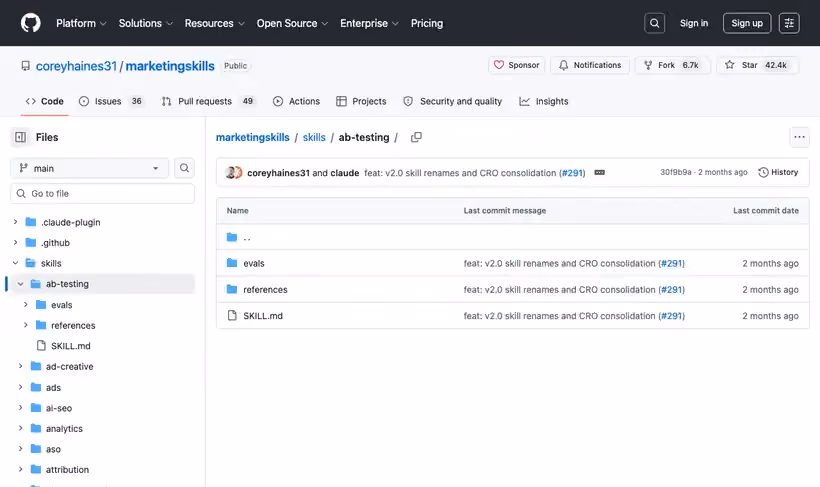This screenshot has width=820, height=487.
Task: Expand the .claude-plugin folder chevron
Action: 15,222
